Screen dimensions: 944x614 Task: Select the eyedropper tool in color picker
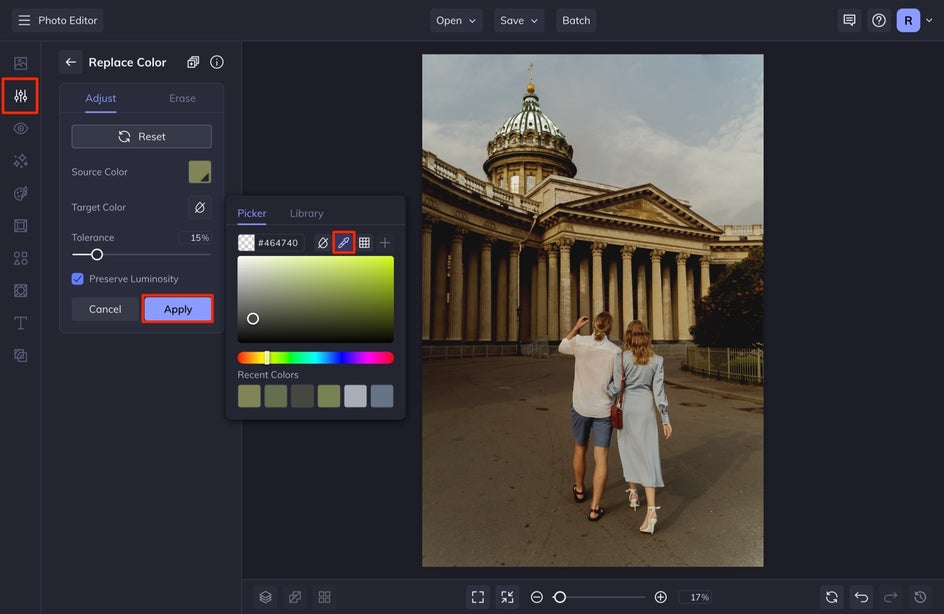coord(343,243)
